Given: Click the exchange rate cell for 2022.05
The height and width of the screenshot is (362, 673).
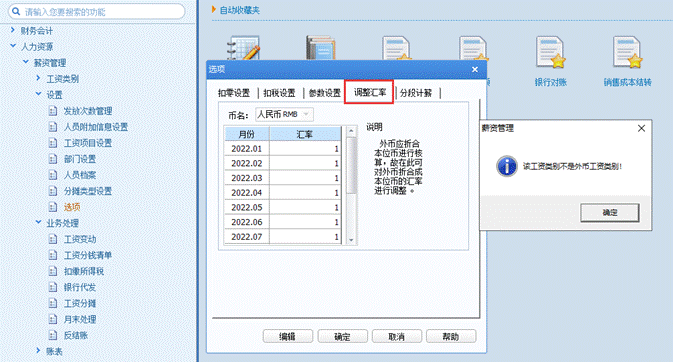Looking at the screenshot, I should (x=305, y=207).
